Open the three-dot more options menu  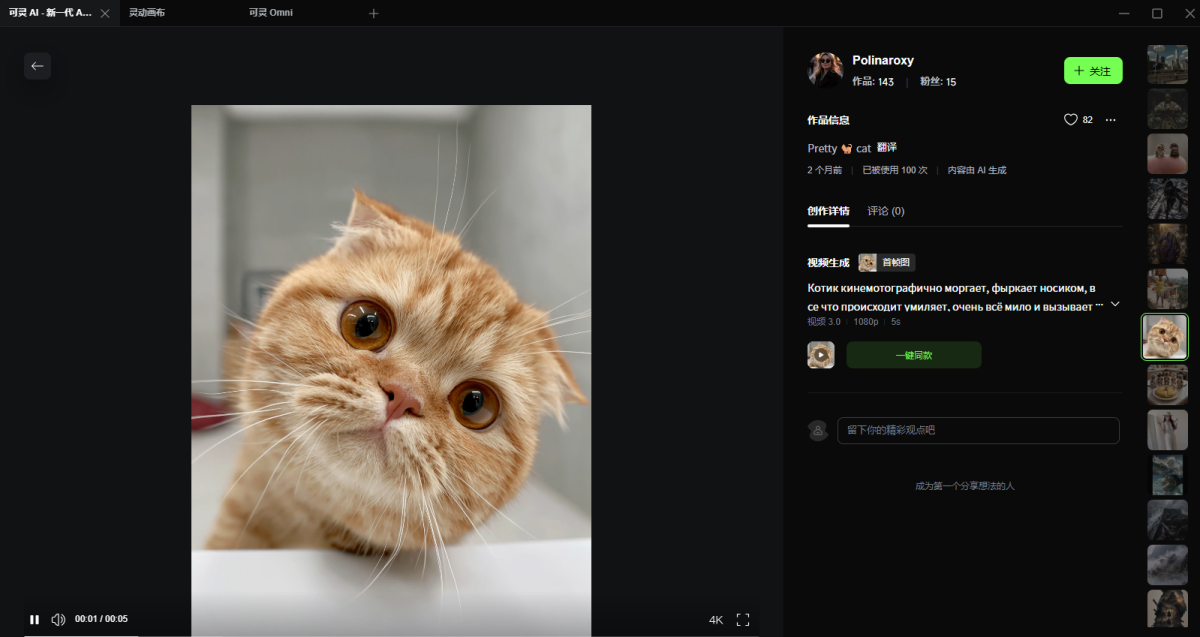click(1110, 119)
